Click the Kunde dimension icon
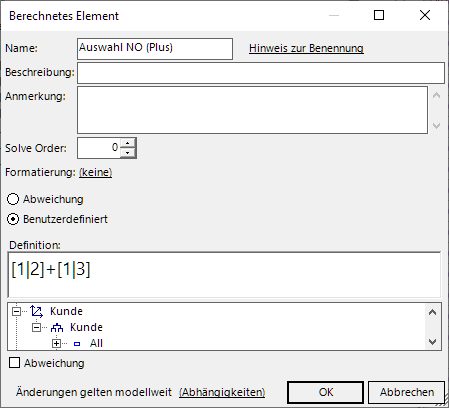Image resolution: width=449 pixels, height=408 pixels. [37, 311]
